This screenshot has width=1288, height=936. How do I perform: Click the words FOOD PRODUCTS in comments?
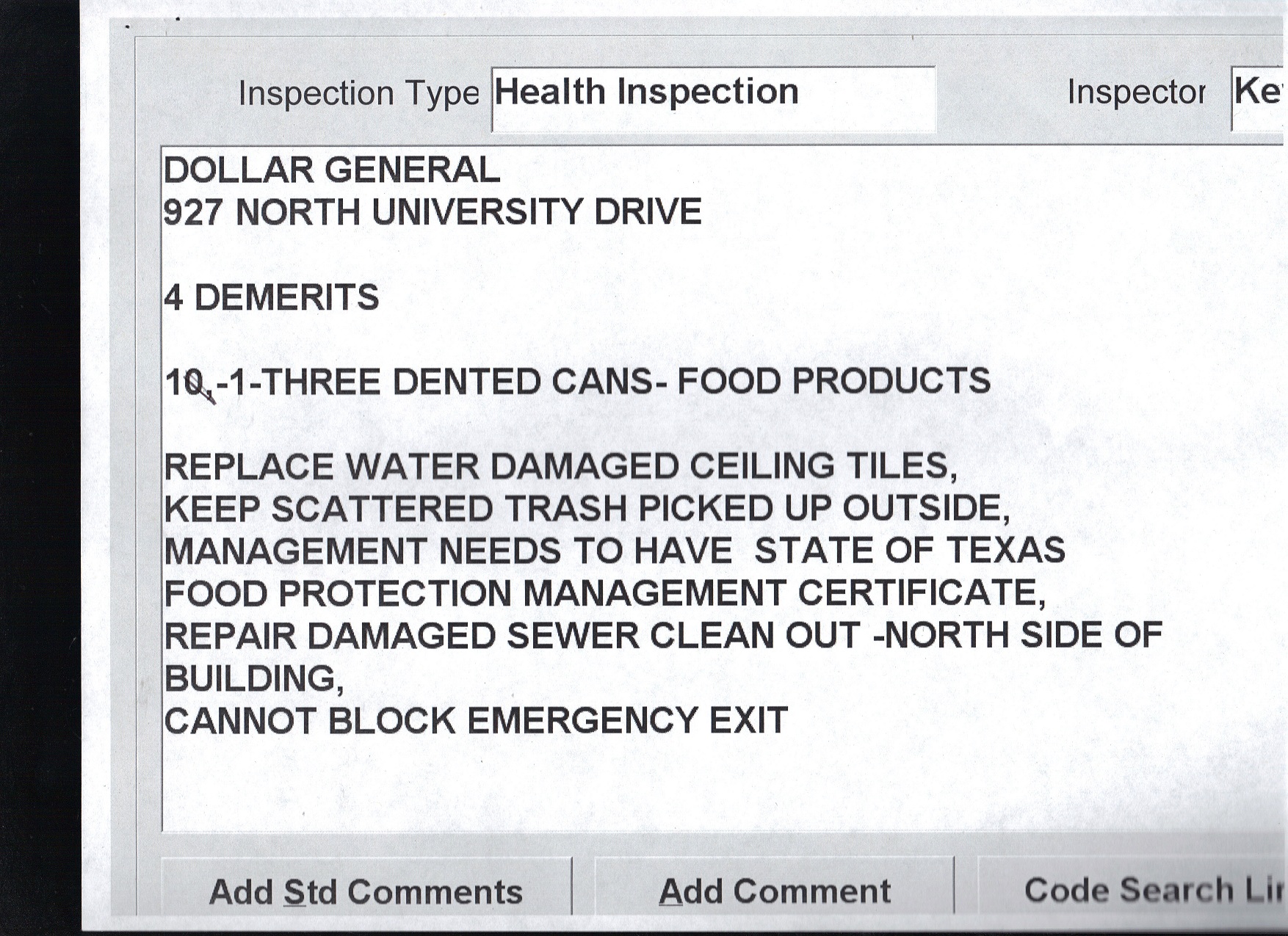833,382
